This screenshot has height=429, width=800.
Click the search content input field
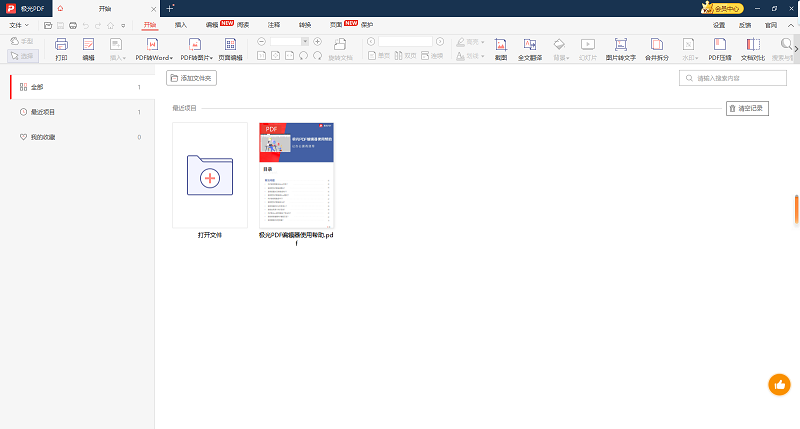click(733, 78)
